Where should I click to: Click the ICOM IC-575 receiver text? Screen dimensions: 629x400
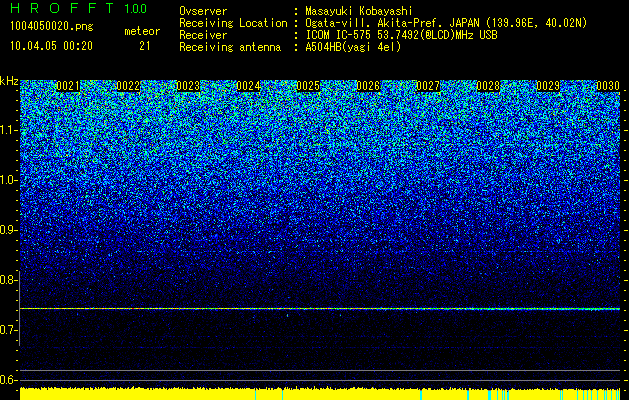click(402, 35)
